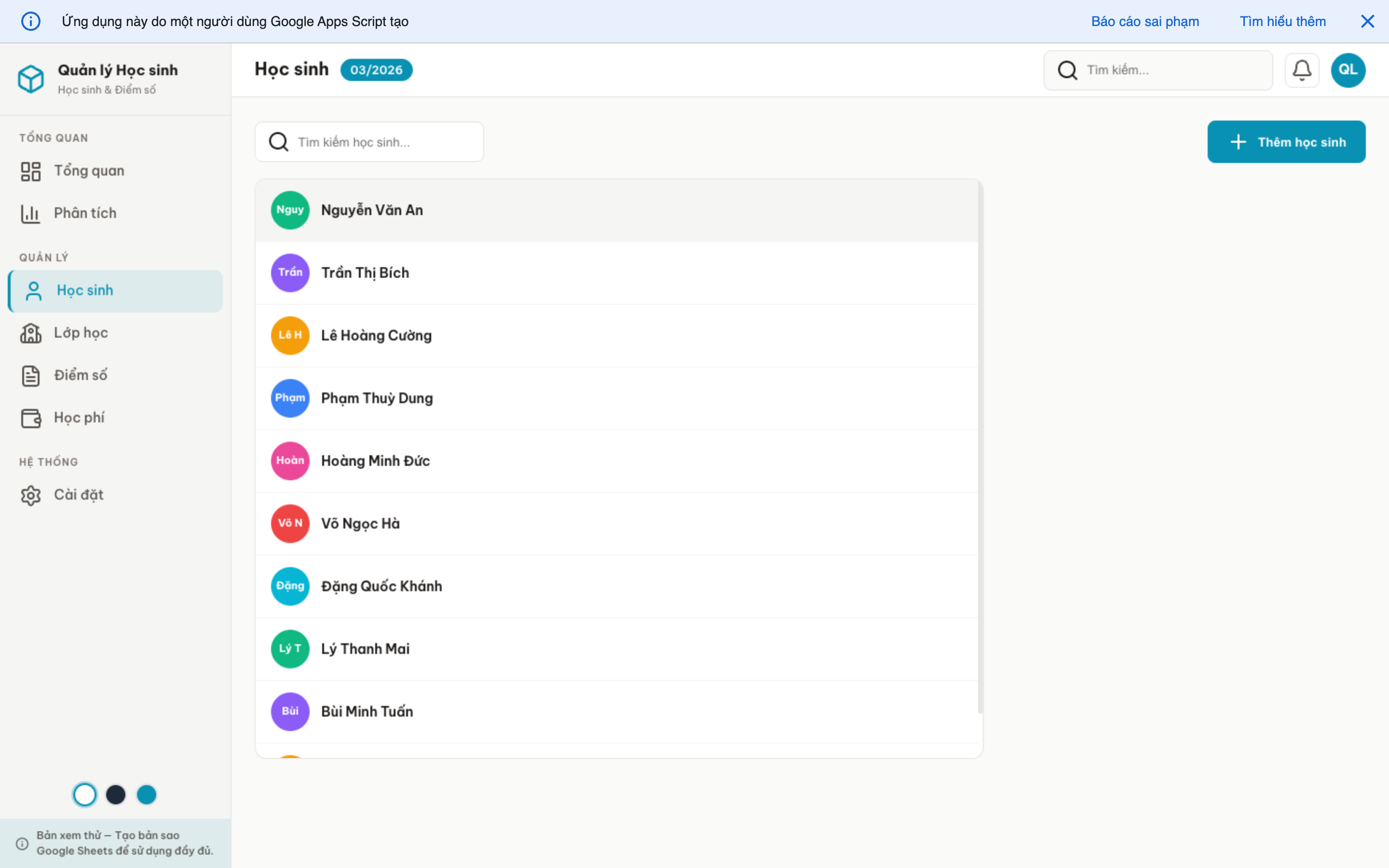This screenshot has height=868, width=1389.
Task: Select the Điểm số document icon
Action: (30, 375)
